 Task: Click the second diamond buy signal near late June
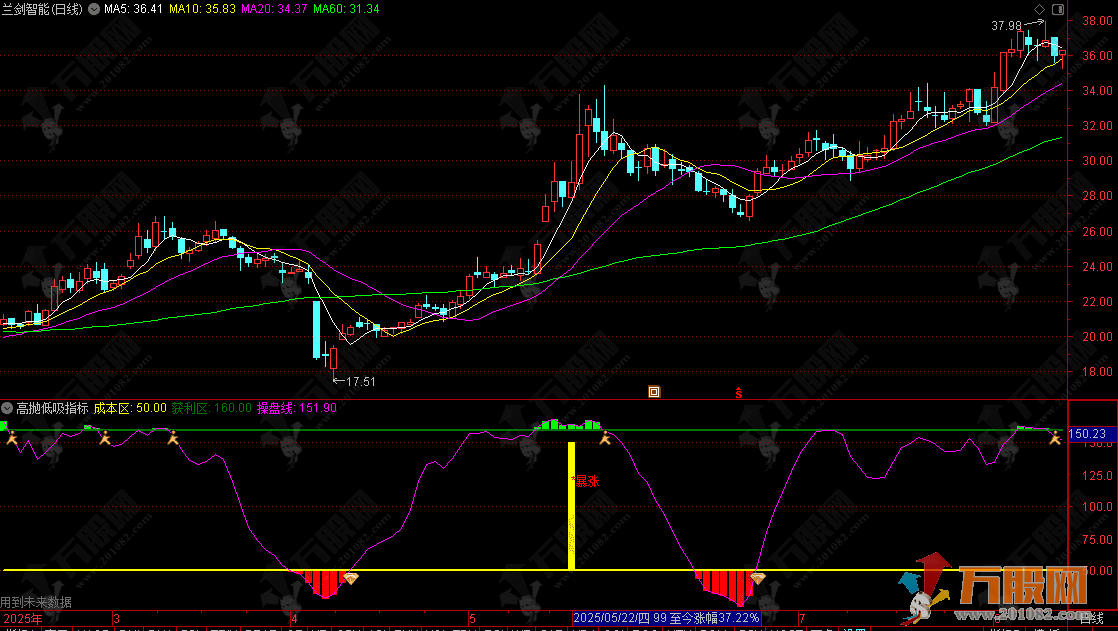pos(758,579)
